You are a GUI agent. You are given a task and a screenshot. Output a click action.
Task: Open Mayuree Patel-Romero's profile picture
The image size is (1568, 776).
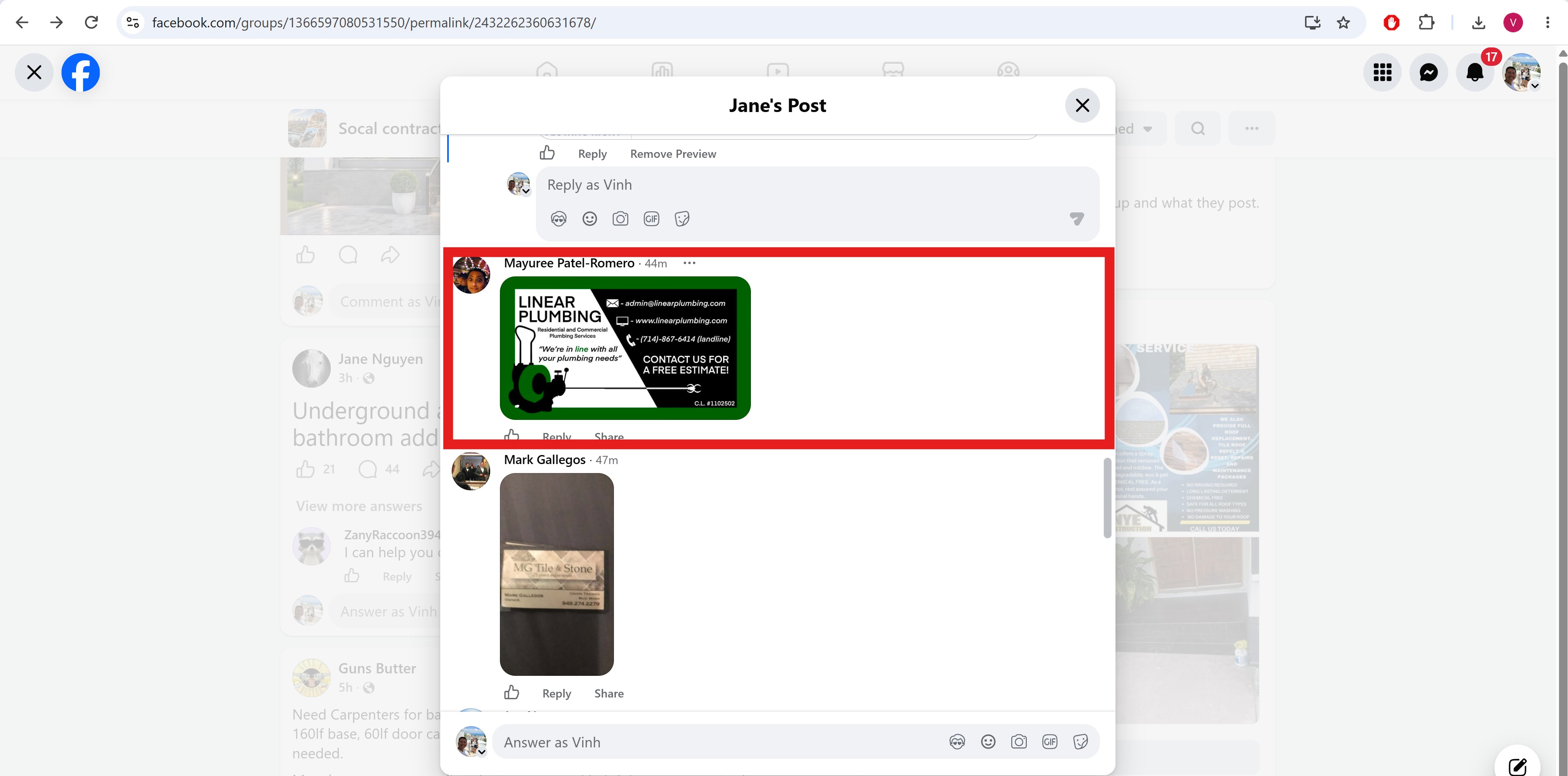click(470, 275)
